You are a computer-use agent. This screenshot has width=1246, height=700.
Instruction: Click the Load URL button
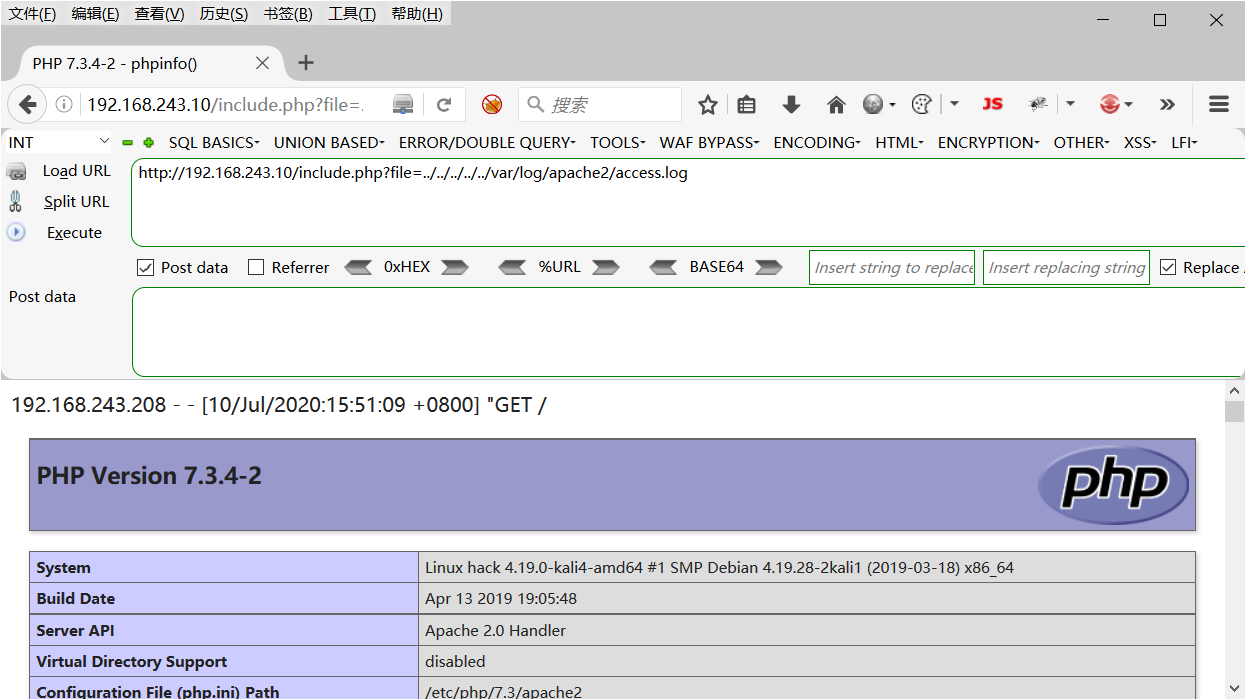77,171
